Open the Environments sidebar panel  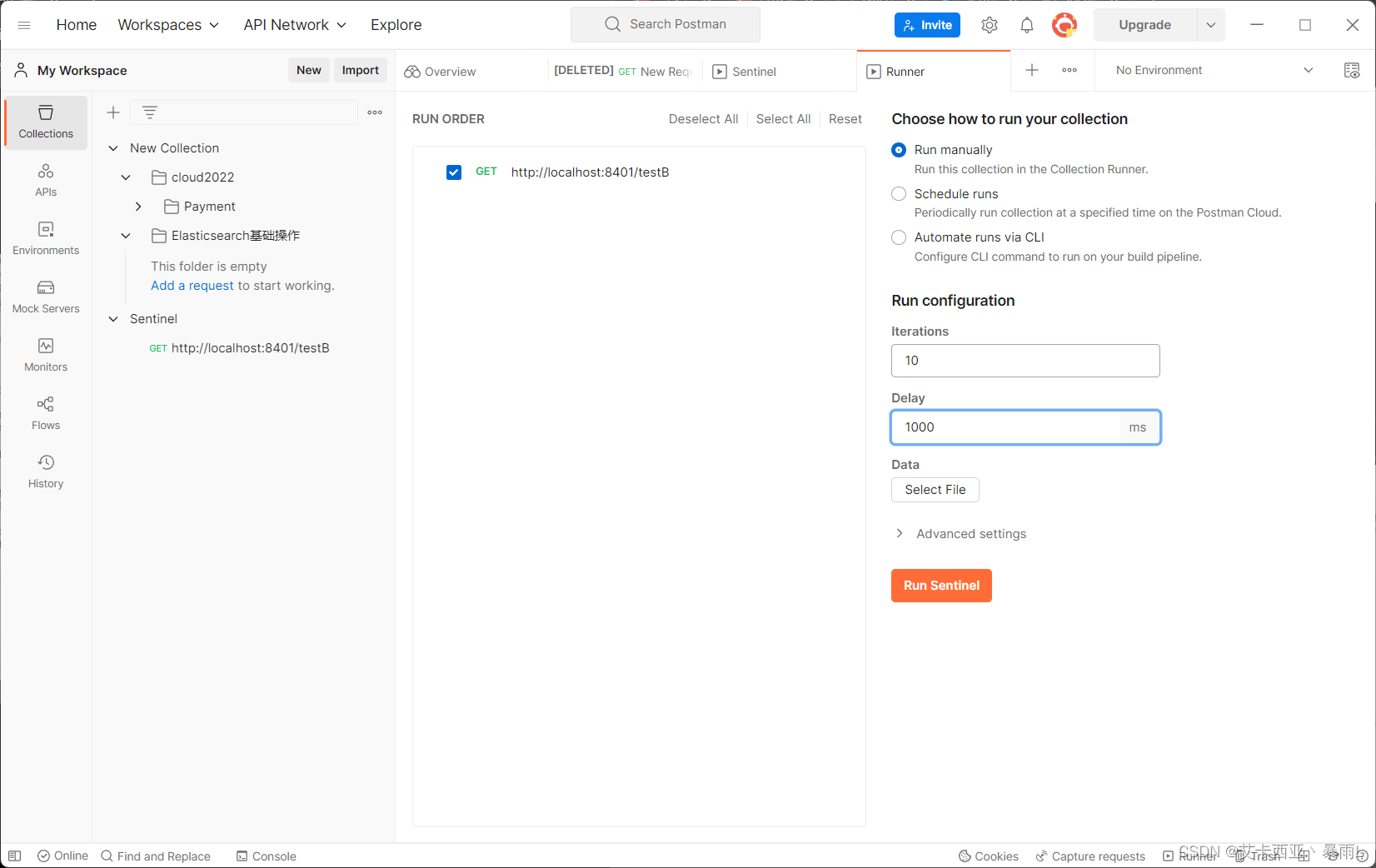pyautogui.click(x=46, y=238)
